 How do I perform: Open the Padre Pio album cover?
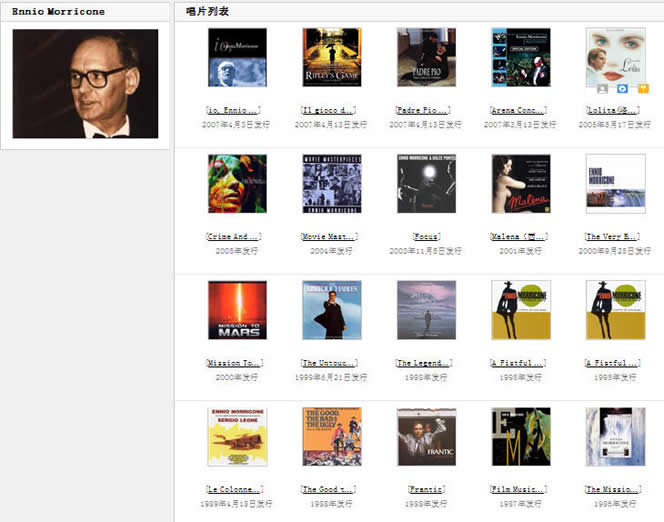click(x=426, y=57)
